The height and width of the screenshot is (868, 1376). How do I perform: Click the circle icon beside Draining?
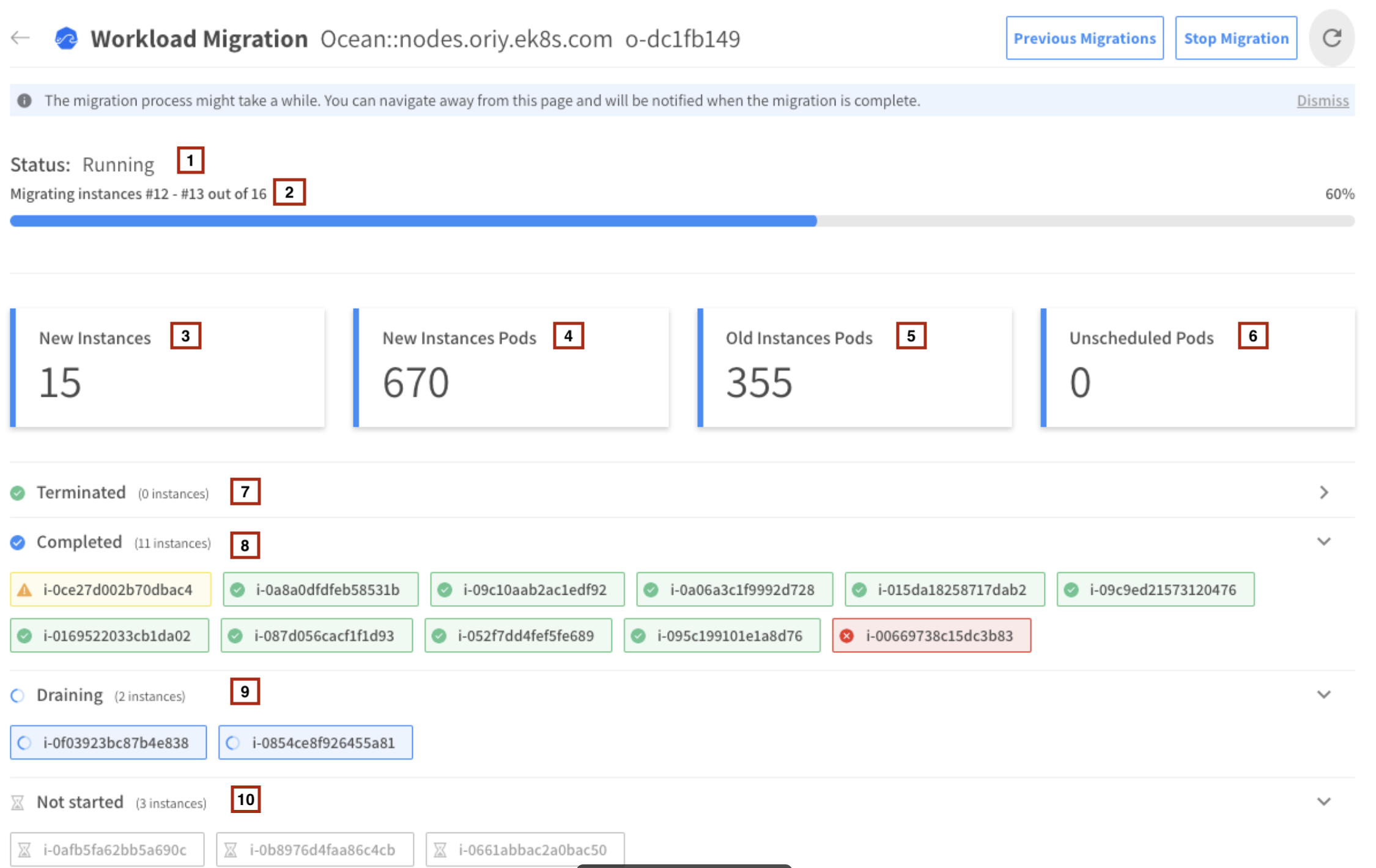tap(18, 696)
